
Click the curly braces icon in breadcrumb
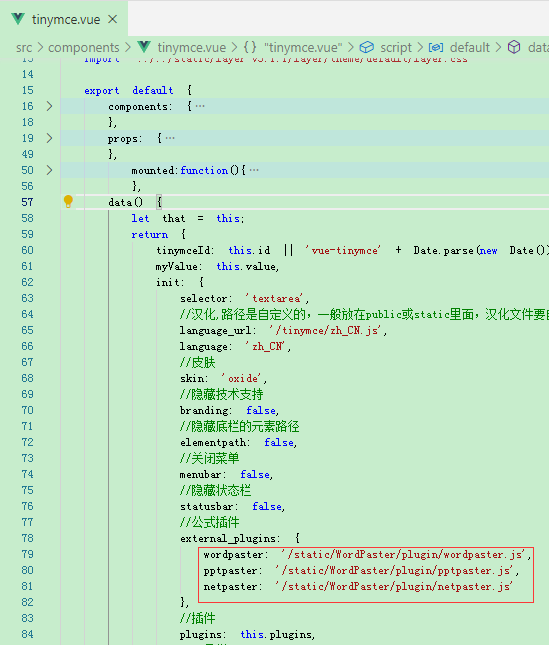coord(250,47)
